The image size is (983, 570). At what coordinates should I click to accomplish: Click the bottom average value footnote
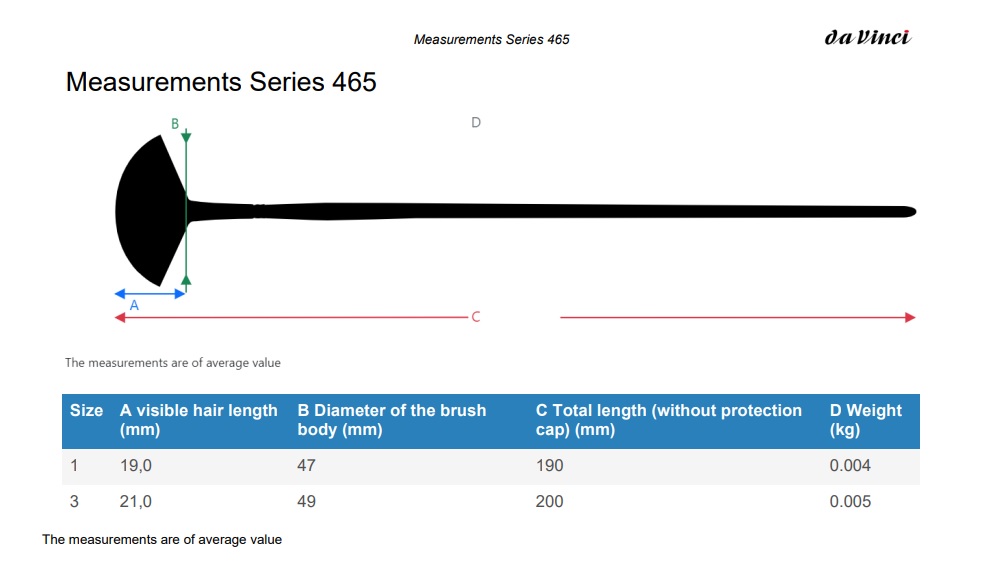pyautogui.click(x=162, y=540)
